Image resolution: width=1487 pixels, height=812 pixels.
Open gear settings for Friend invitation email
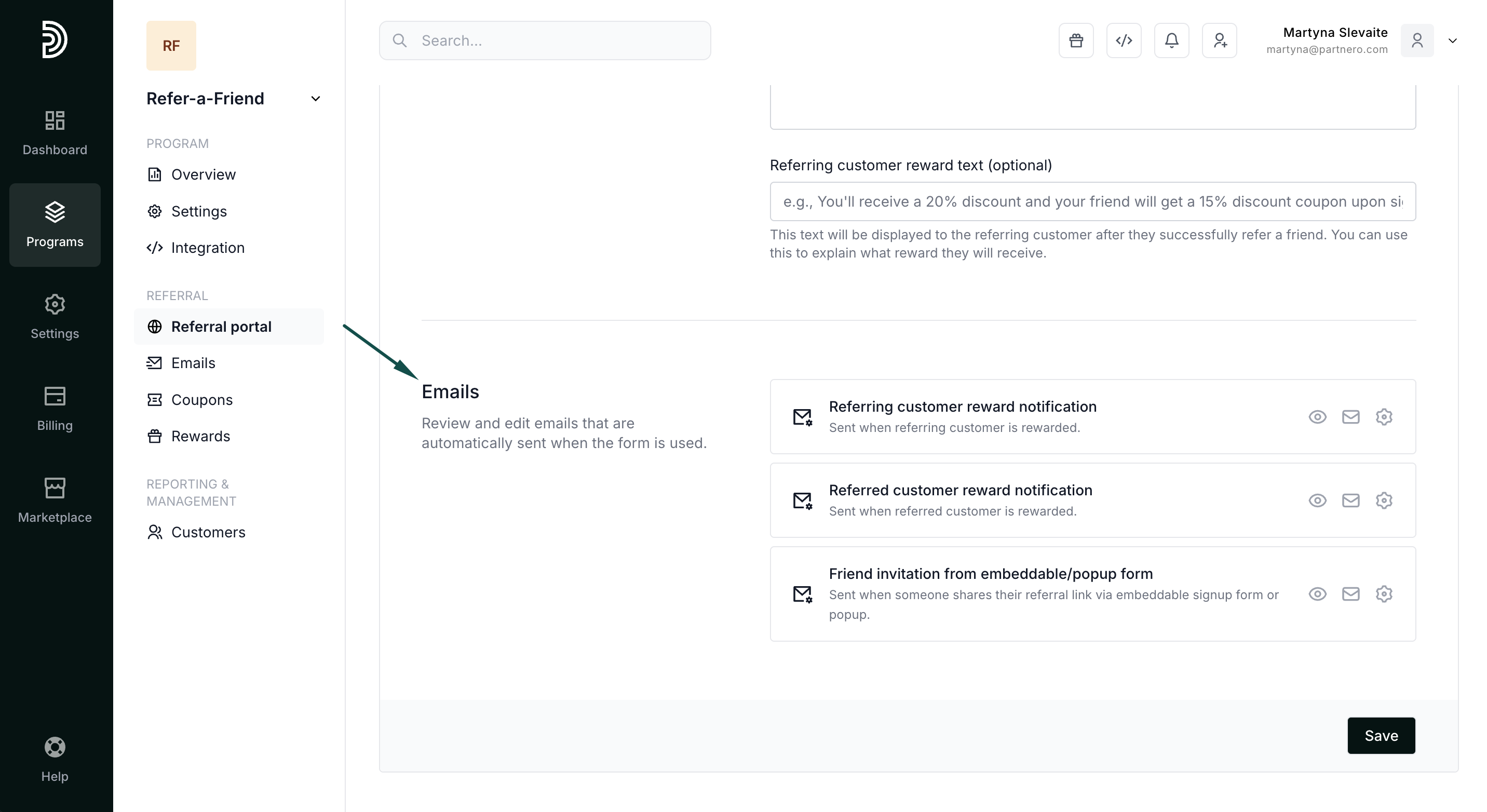[x=1384, y=594]
